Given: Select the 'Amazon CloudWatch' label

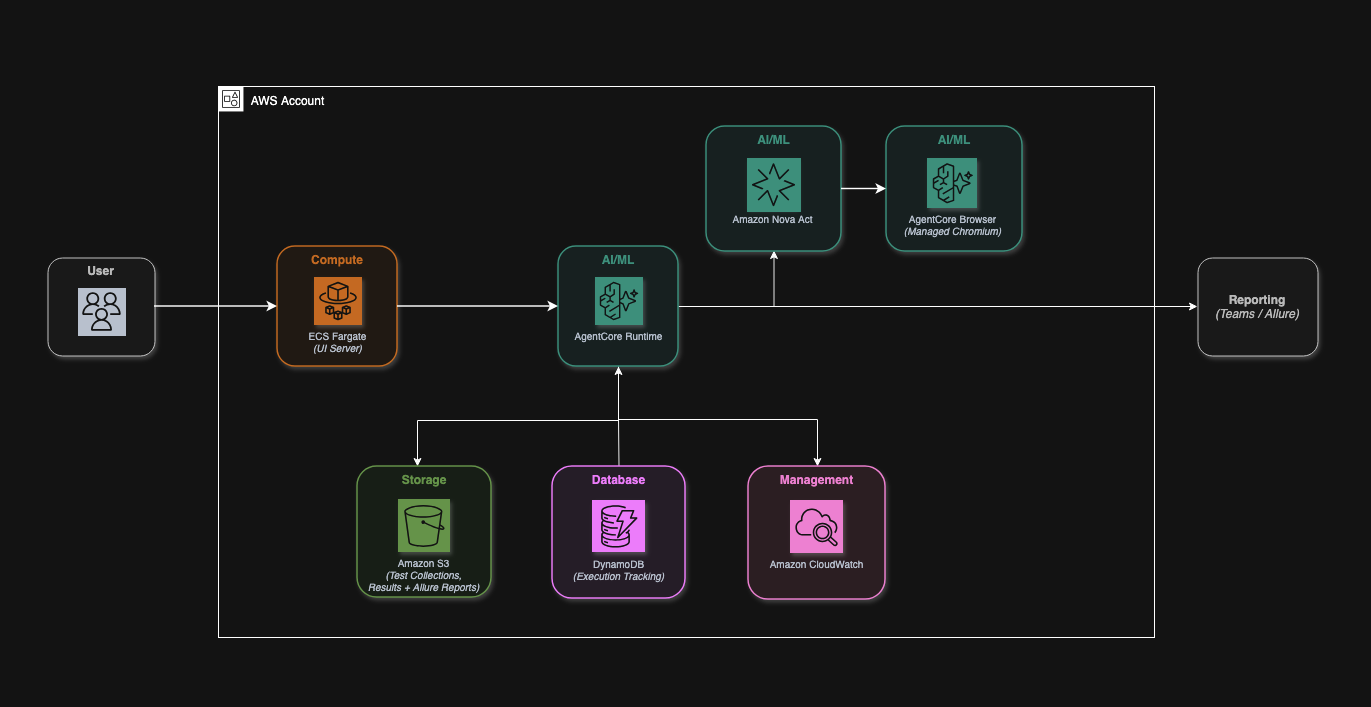Looking at the screenshot, I should 816,564.
